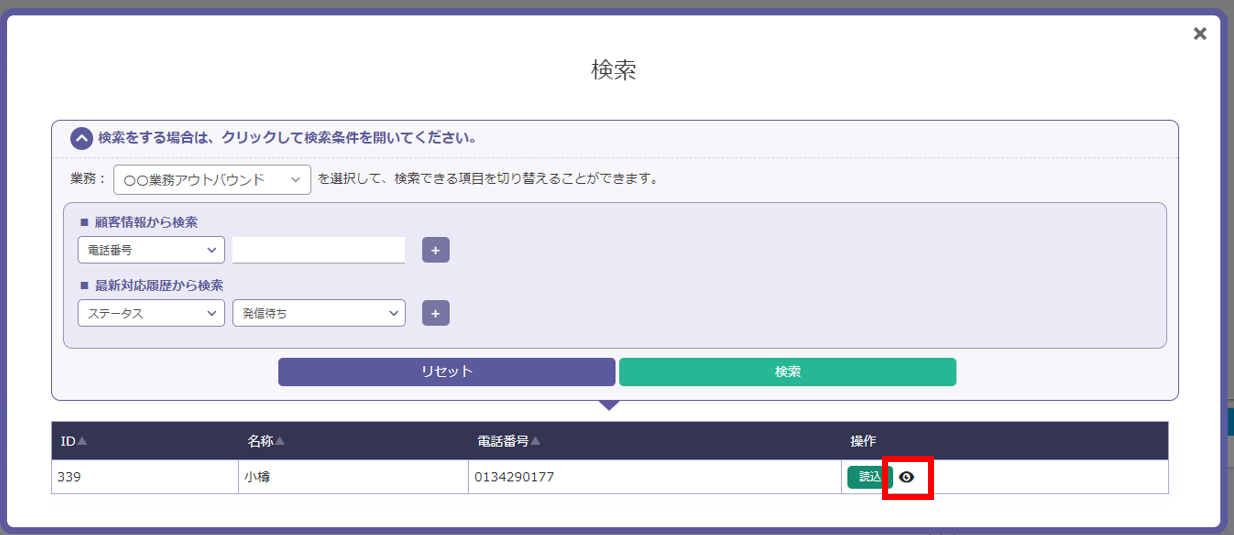Open the 業務 dropdown showing 〇〇業務アウトバウンド
This screenshot has width=1234, height=535.
[212, 180]
